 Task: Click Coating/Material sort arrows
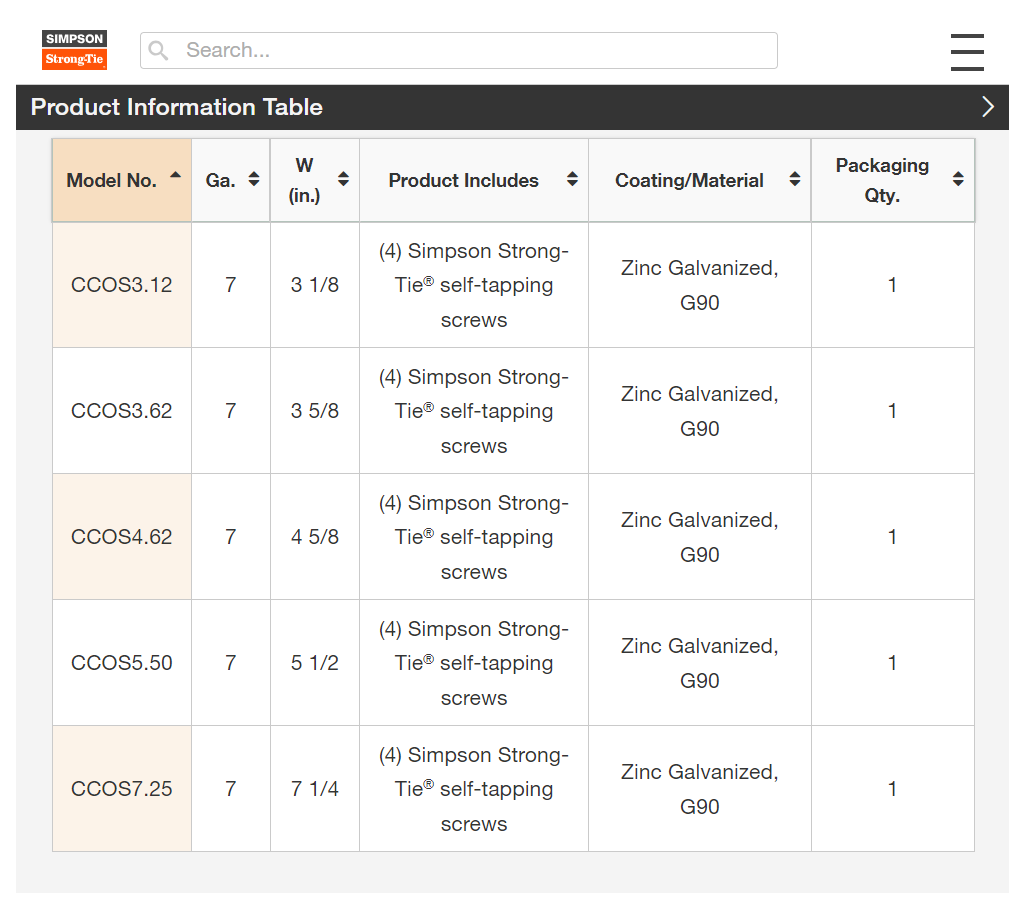[794, 180]
